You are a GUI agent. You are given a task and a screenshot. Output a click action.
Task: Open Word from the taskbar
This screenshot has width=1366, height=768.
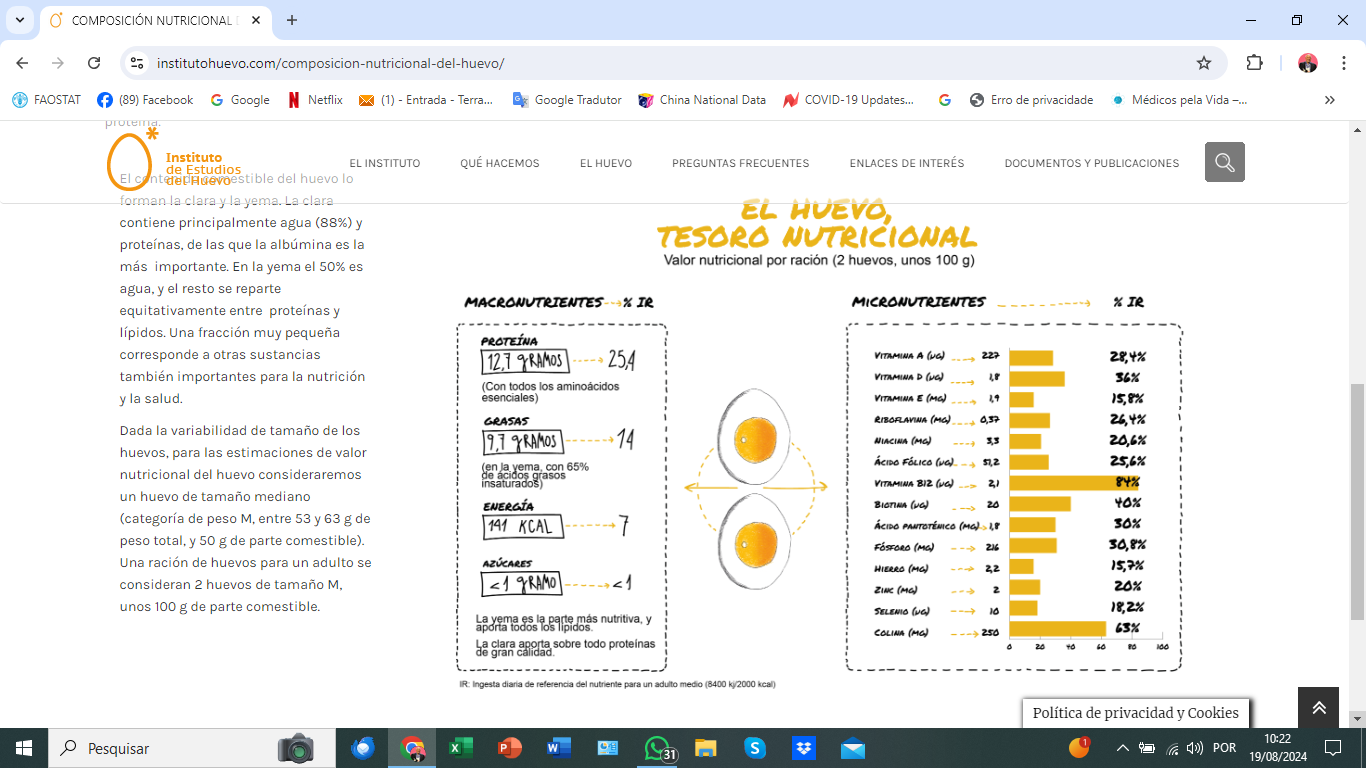point(559,748)
